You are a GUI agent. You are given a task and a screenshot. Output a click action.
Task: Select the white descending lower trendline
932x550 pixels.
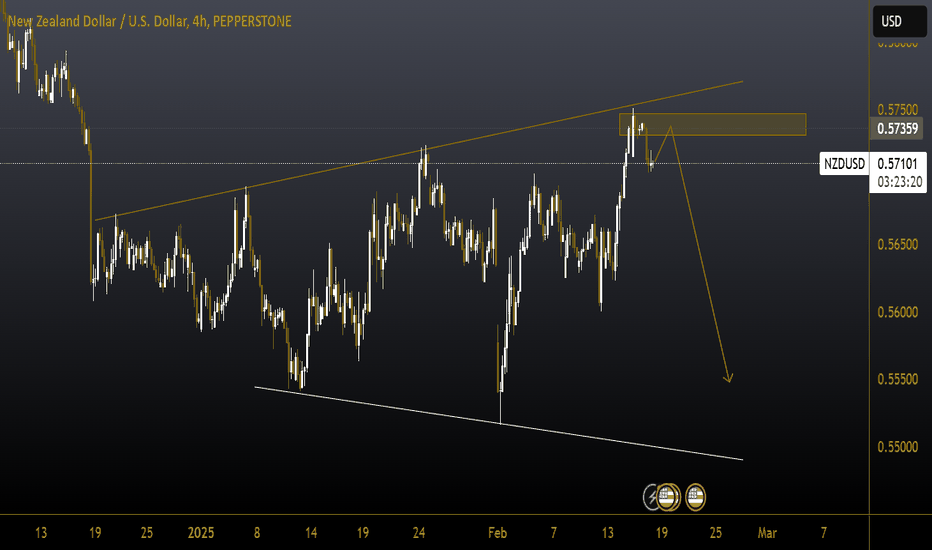[x=499, y=423]
